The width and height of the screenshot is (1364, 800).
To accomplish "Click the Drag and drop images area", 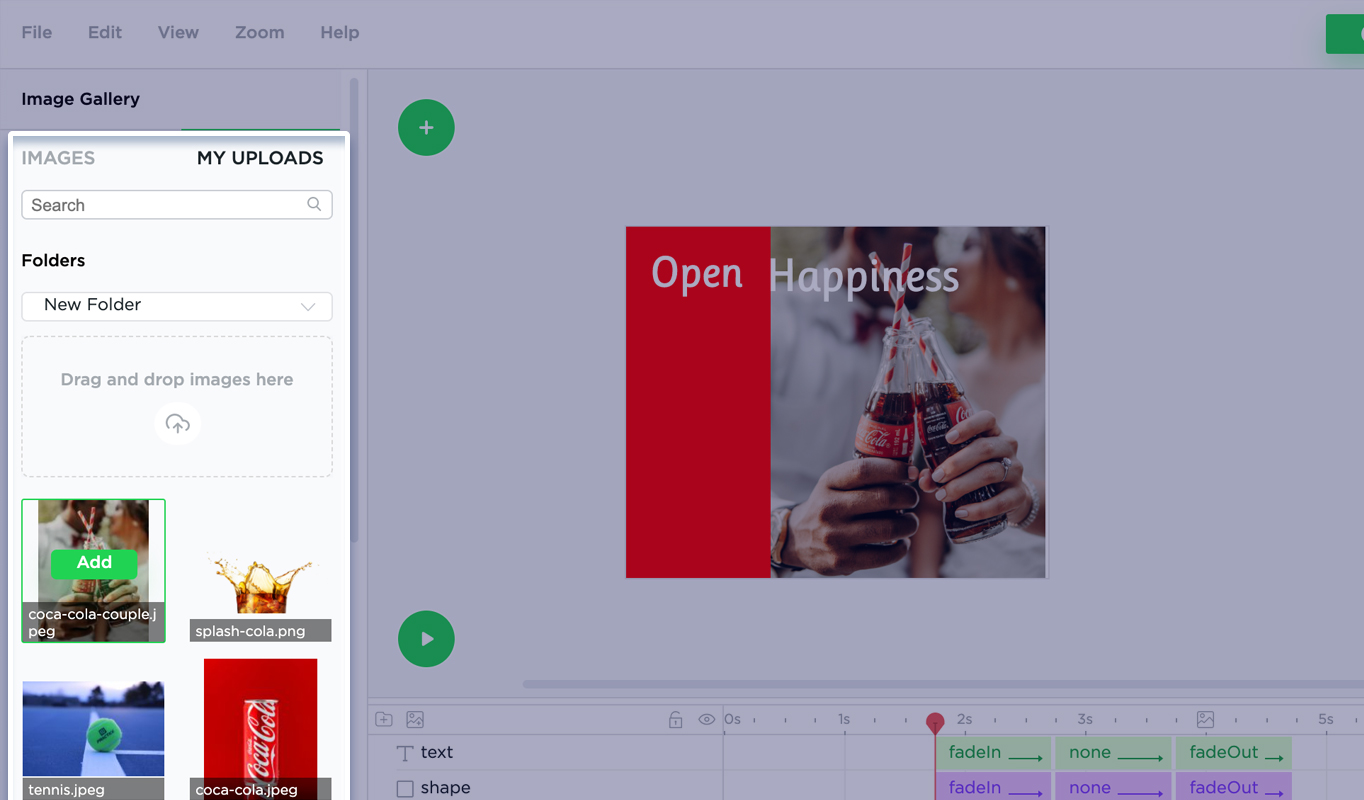I will 177,406.
